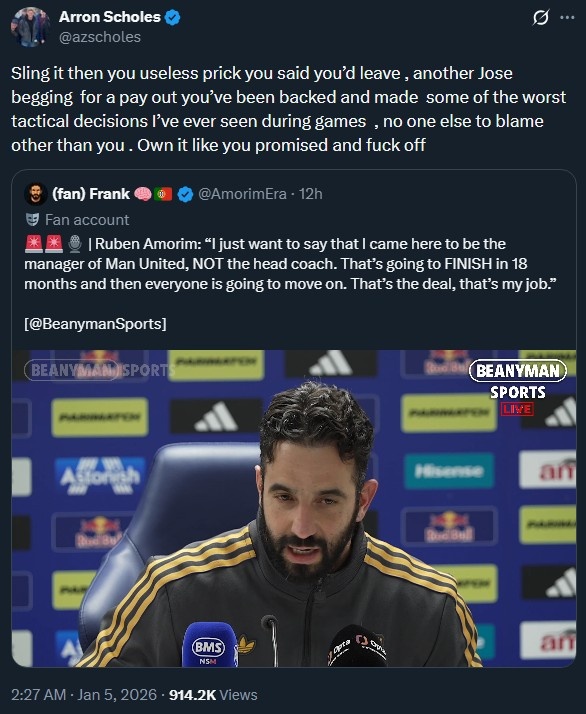Open the three-dot more options menu
The height and width of the screenshot is (714, 586).
pyautogui.click(x=567, y=18)
